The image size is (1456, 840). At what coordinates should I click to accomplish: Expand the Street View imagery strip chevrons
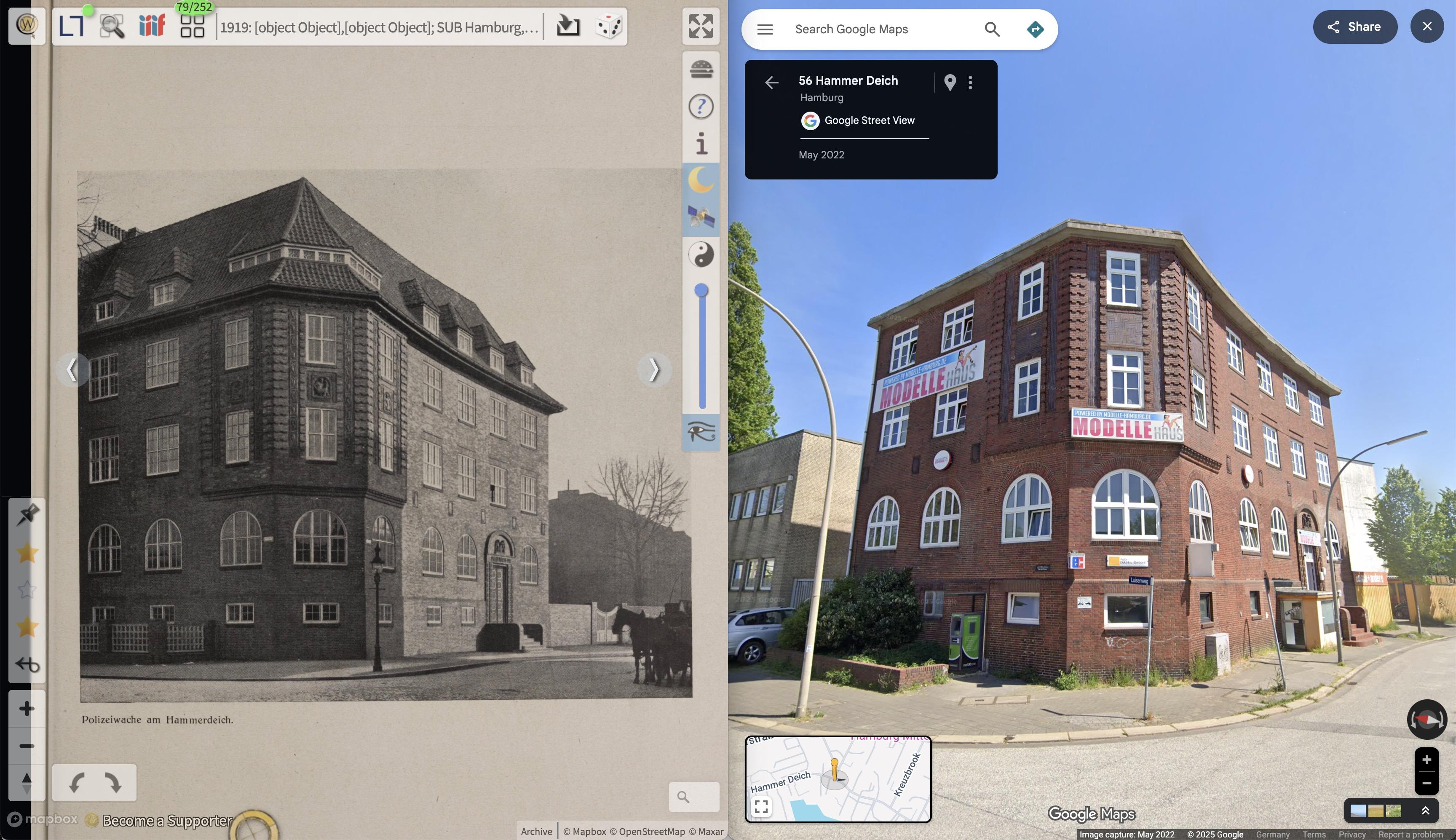click(x=1425, y=811)
